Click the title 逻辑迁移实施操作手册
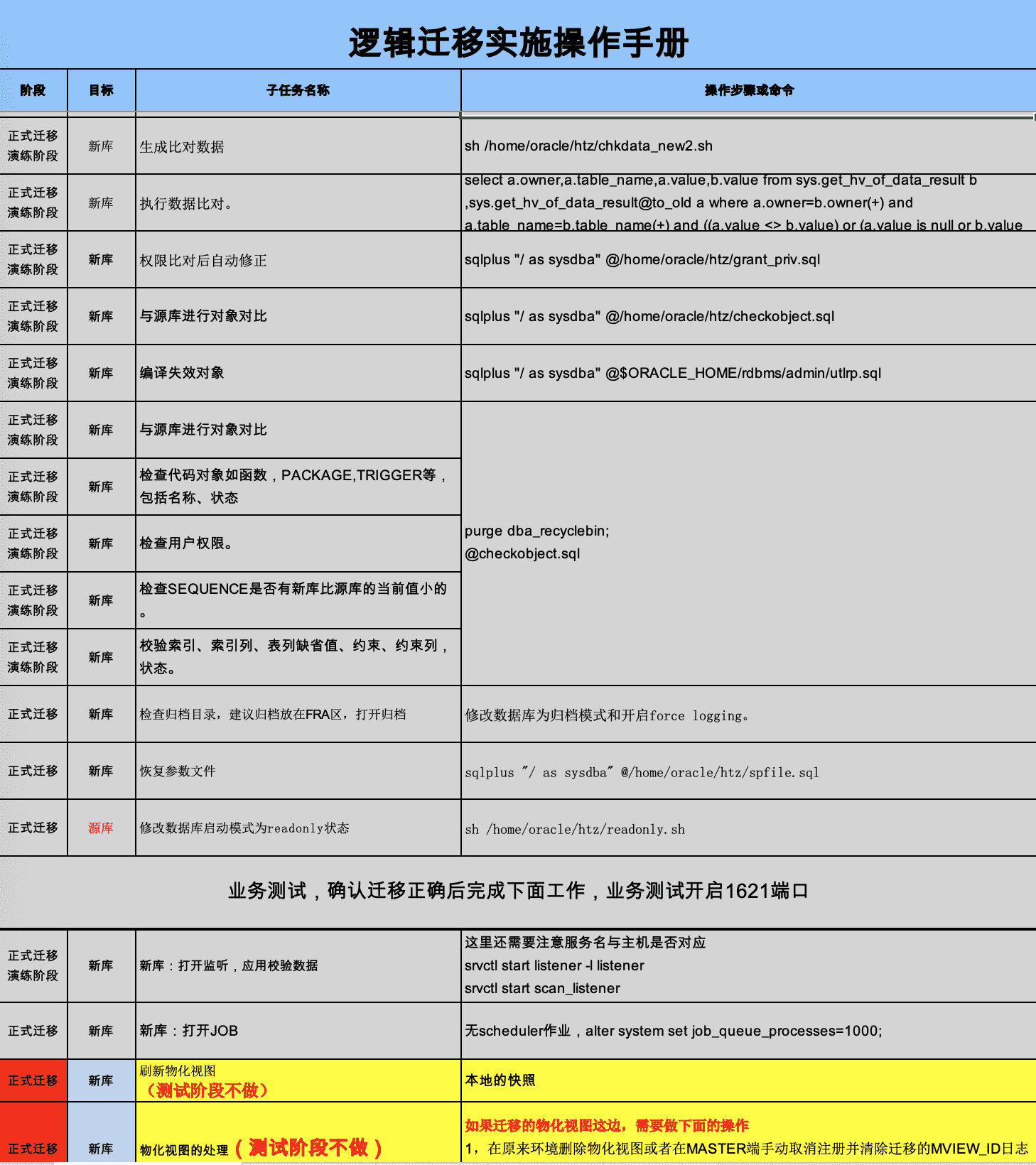 coord(518,43)
